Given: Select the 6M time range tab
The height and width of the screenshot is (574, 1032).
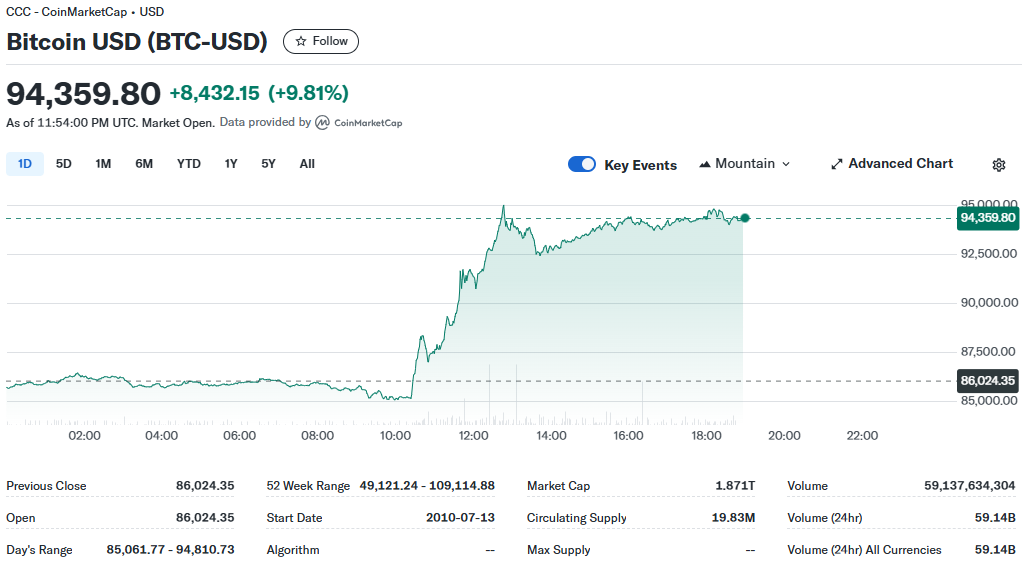Looking at the screenshot, I should tap(144, 164).
